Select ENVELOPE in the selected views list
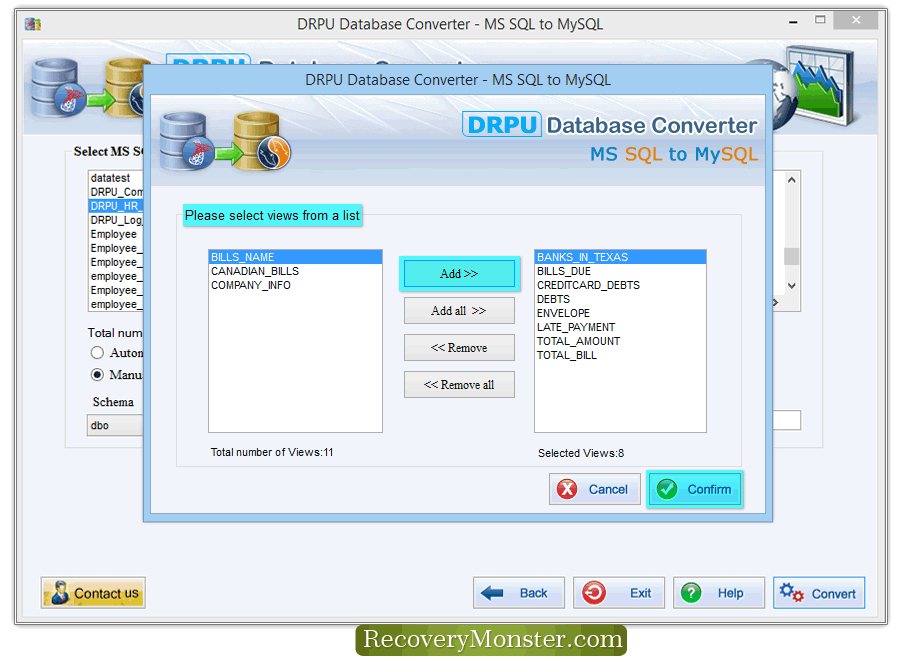Screen dimensions: 900x658 (620, 313)
